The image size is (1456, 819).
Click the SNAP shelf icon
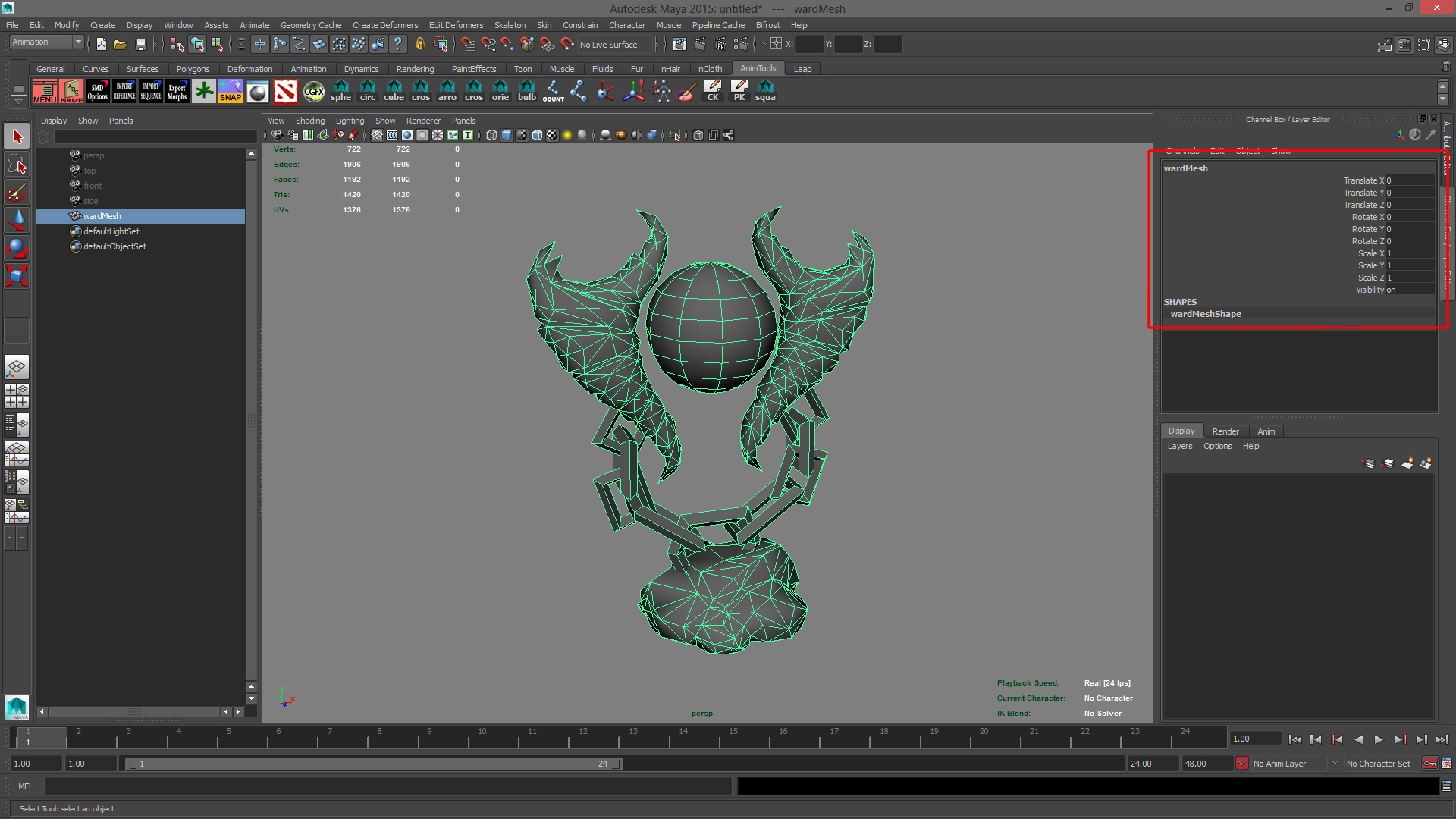230,92
